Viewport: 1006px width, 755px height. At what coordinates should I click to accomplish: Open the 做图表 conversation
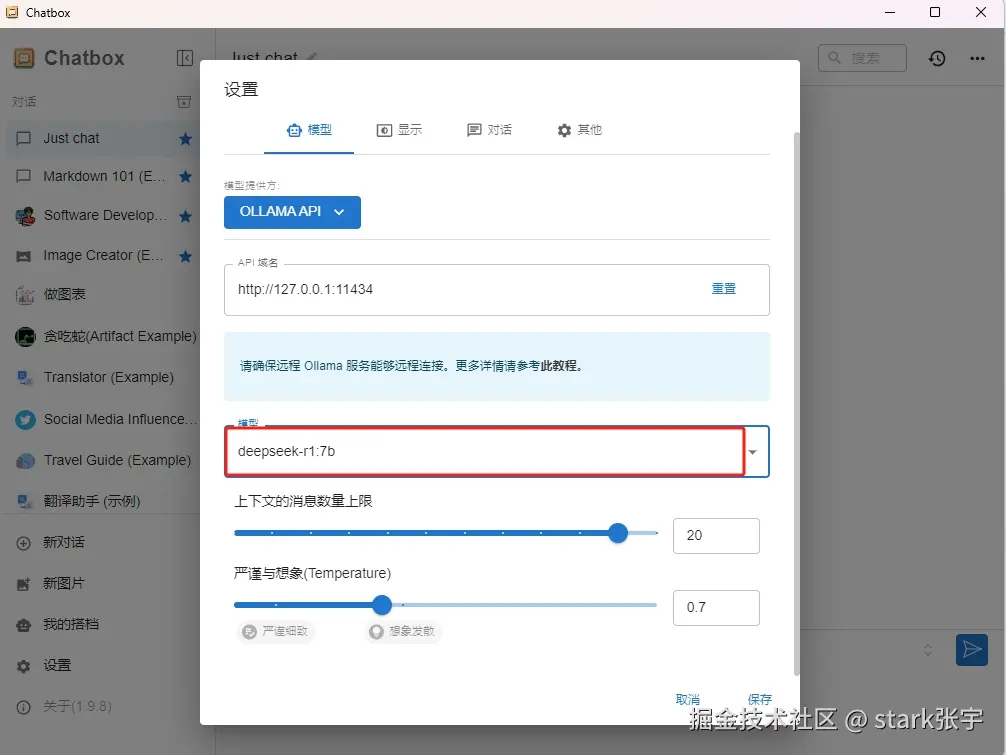[103, 294]
